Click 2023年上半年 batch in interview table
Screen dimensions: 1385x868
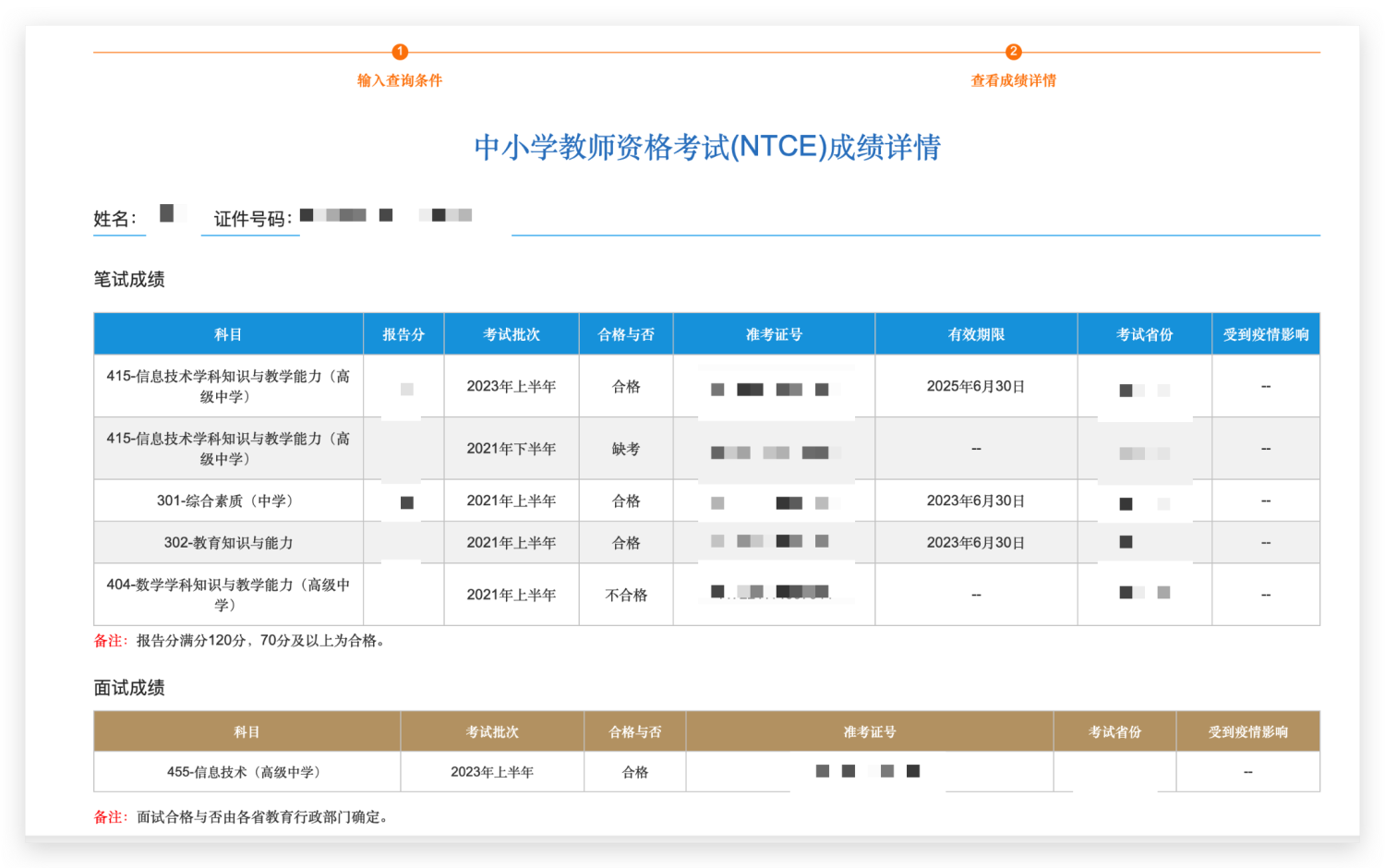tap(492, 772)
